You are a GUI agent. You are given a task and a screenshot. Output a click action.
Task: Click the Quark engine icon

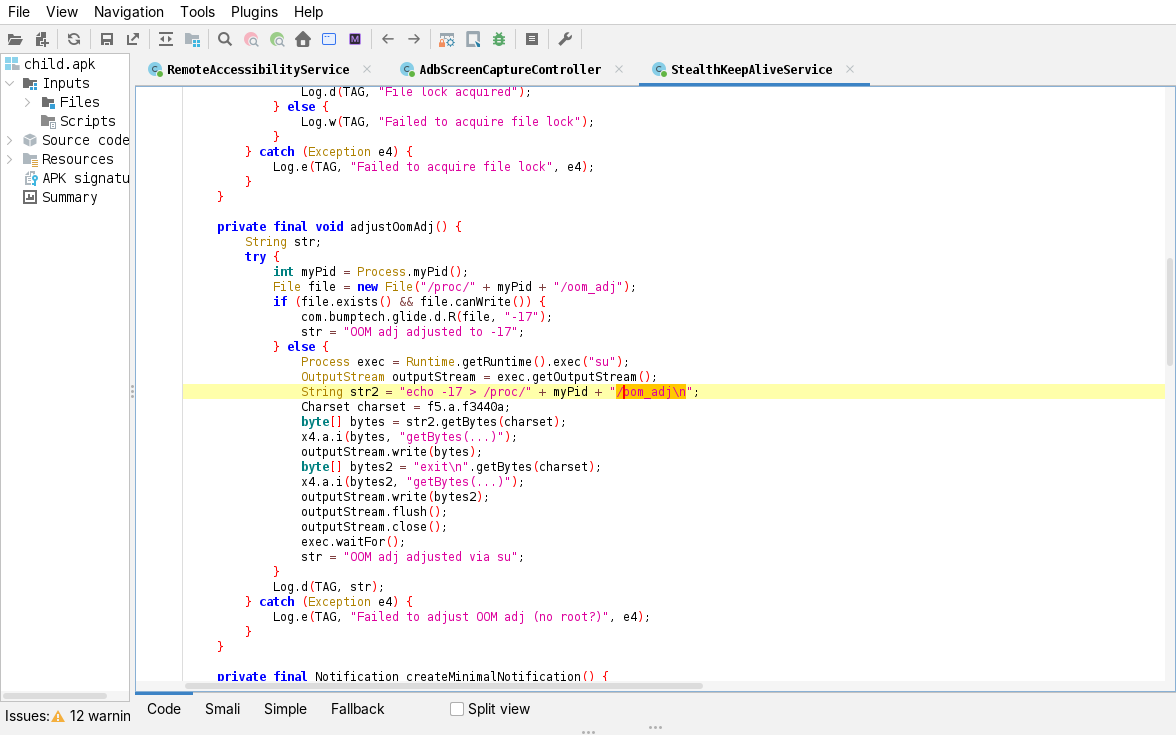pos(473,40)
